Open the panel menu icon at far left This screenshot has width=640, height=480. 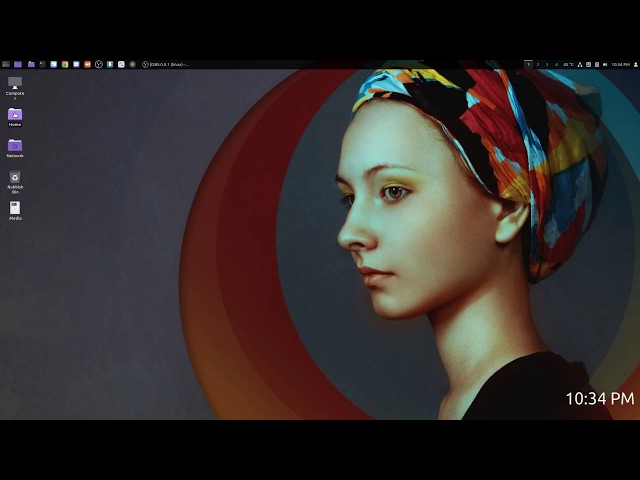click(6, 64)
